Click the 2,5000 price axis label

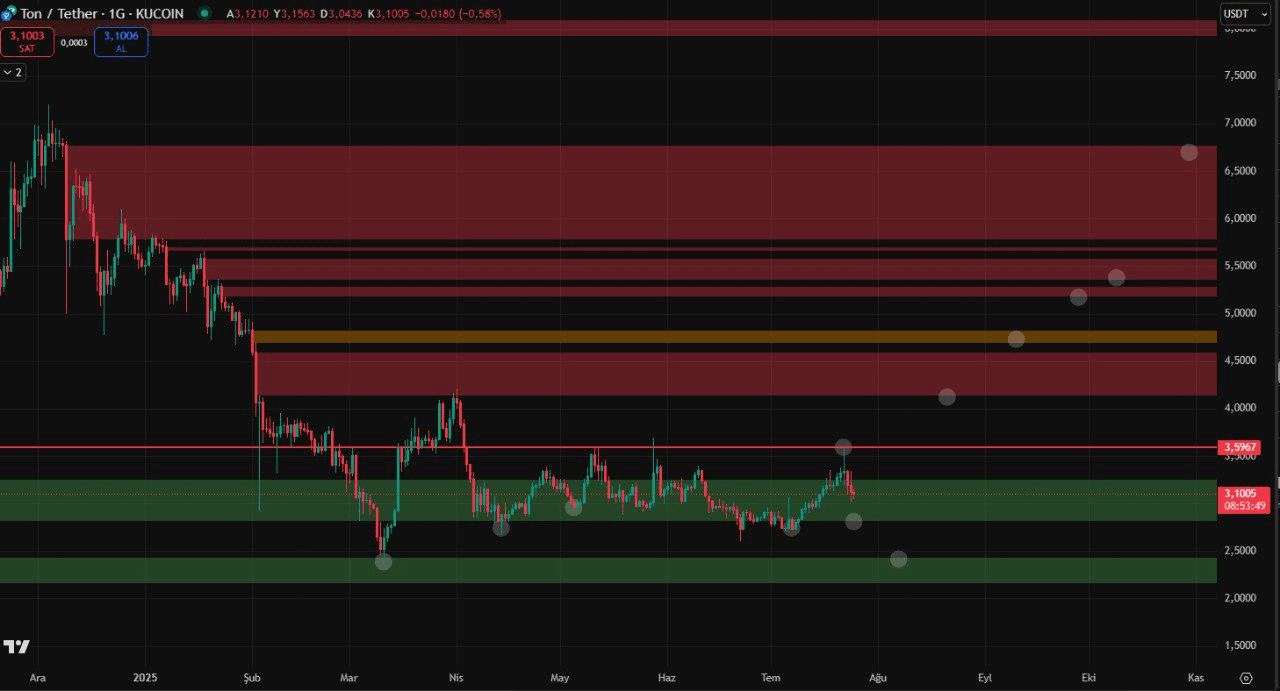tap(1241, 551)
